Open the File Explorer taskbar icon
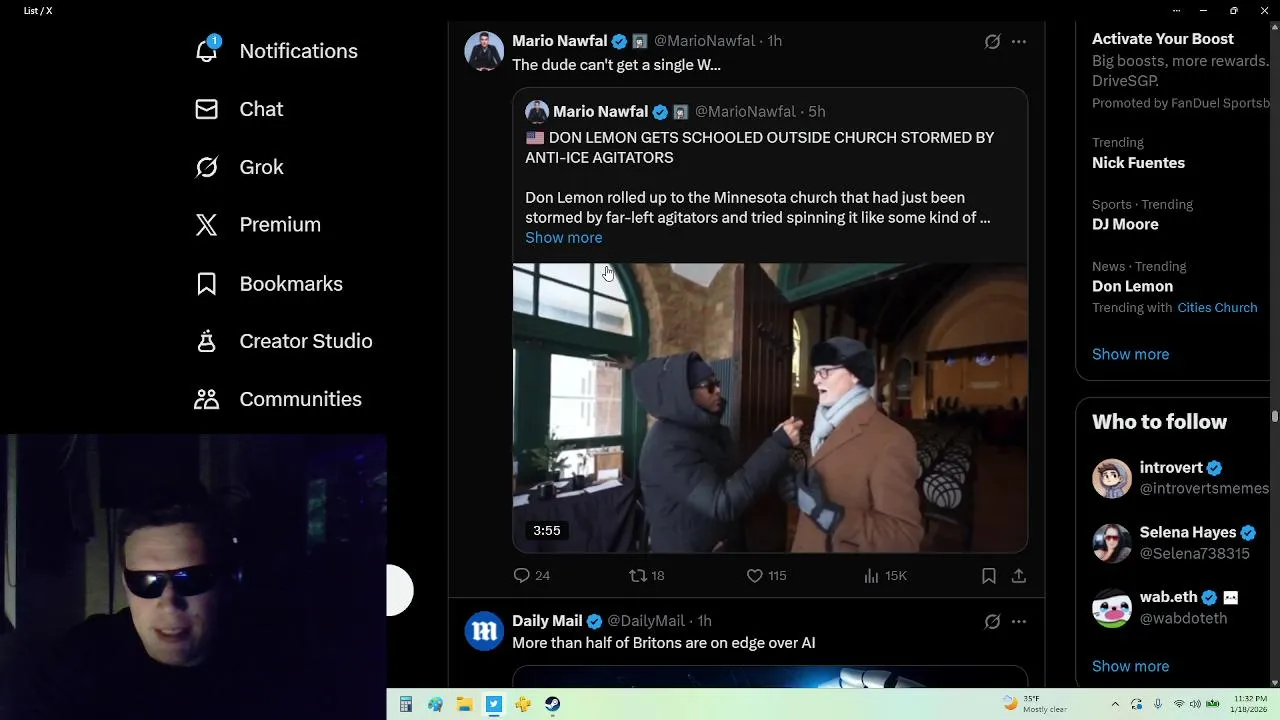The image size is (1280, 720). (464, 704)
